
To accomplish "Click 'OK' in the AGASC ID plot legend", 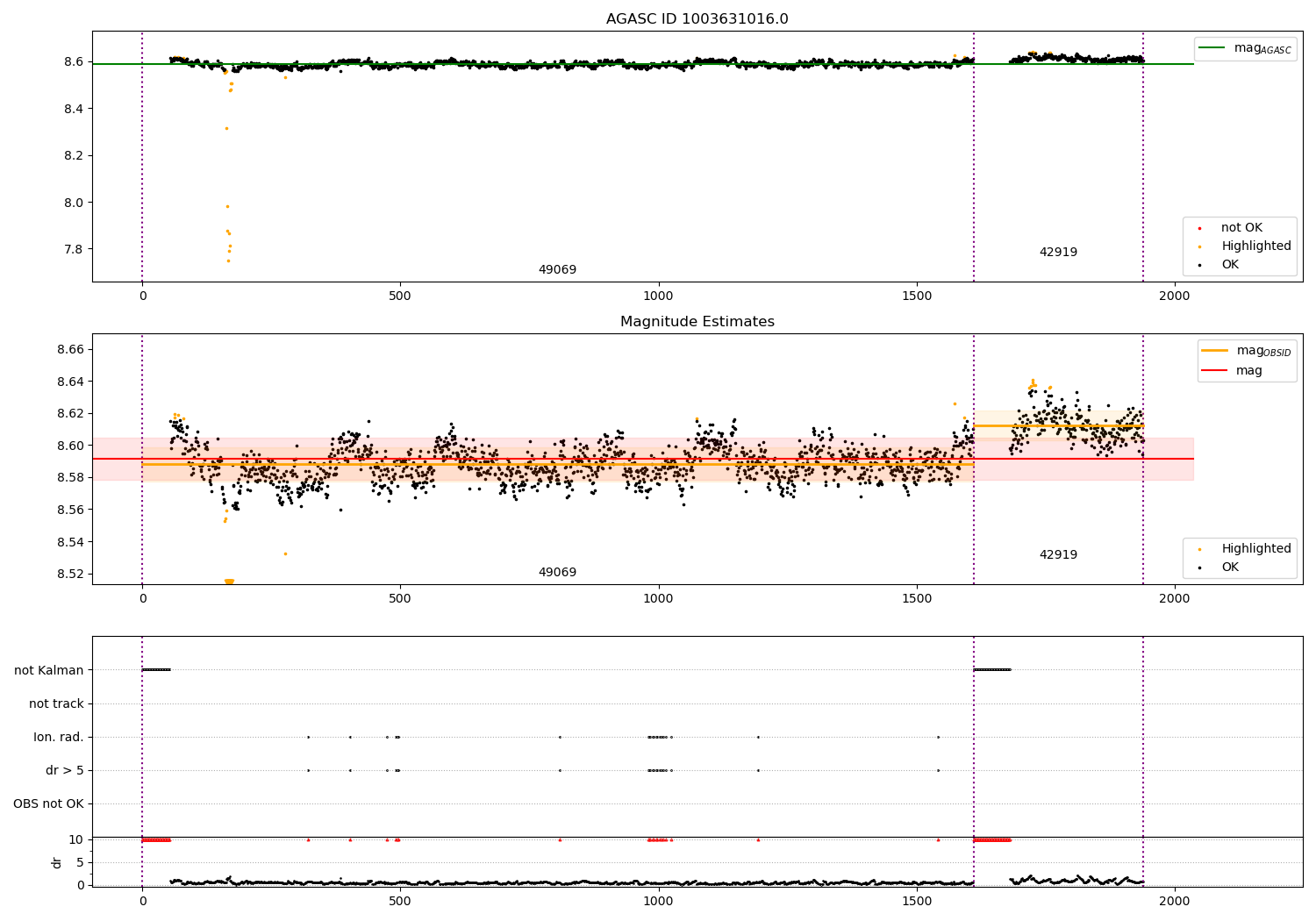I will click(1230, 265).
